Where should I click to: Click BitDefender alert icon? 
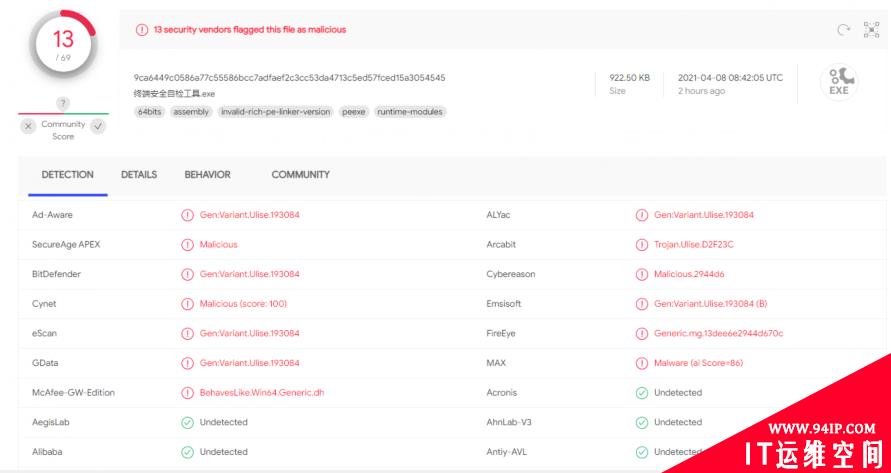click(187, 274)
